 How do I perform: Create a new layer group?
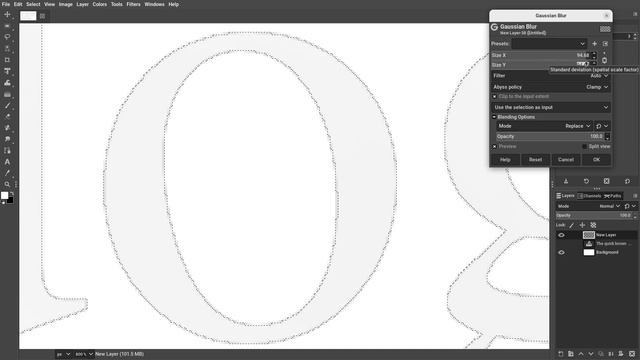(571, 354)
